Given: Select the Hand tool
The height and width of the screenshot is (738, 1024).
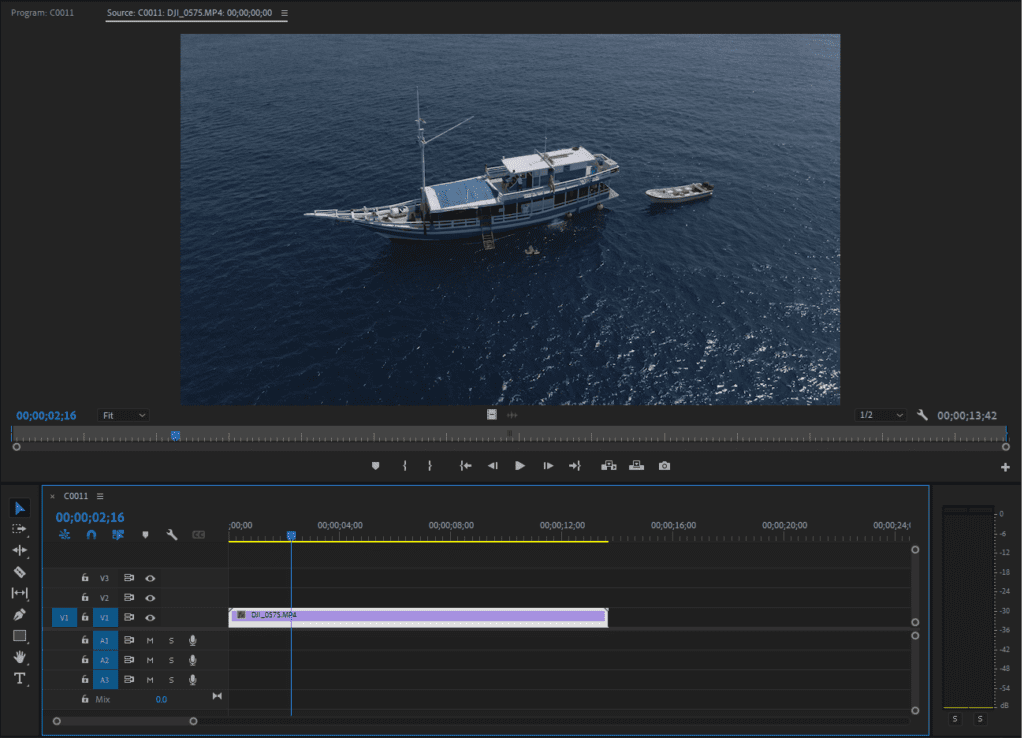Looking at the screenshot, I should 20,657.
